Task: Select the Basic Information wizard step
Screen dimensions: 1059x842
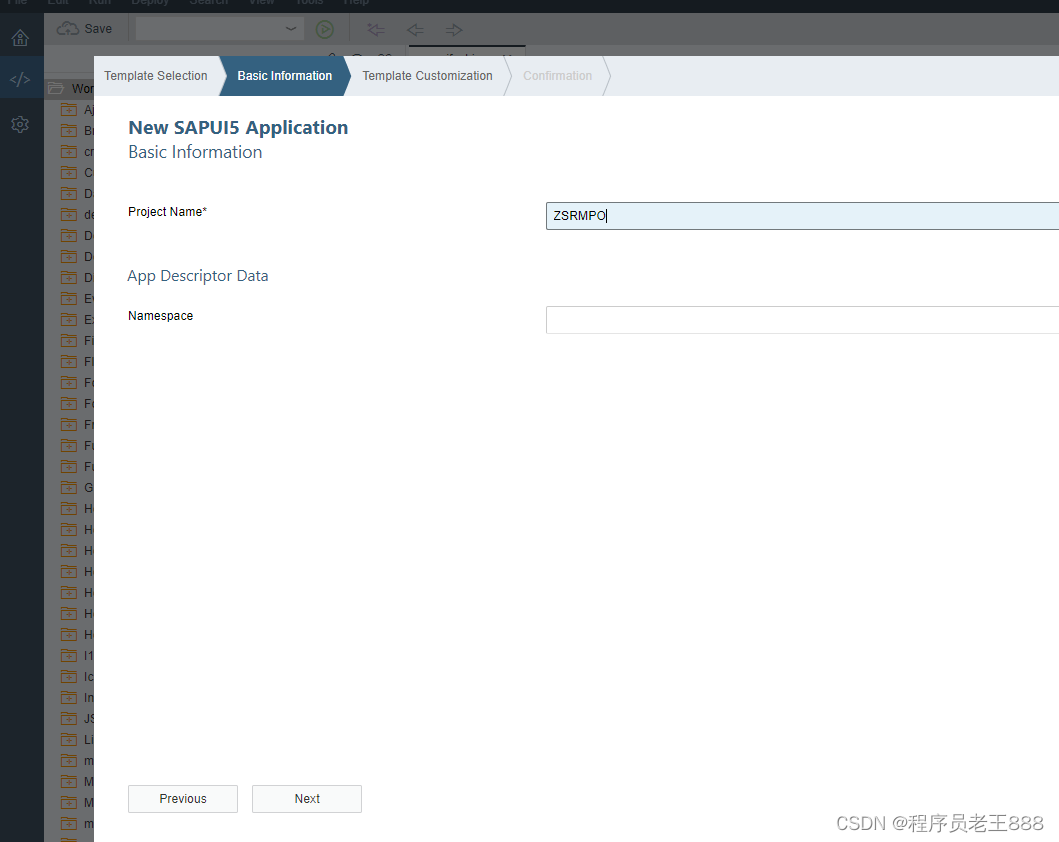Action: pos(284,76)
